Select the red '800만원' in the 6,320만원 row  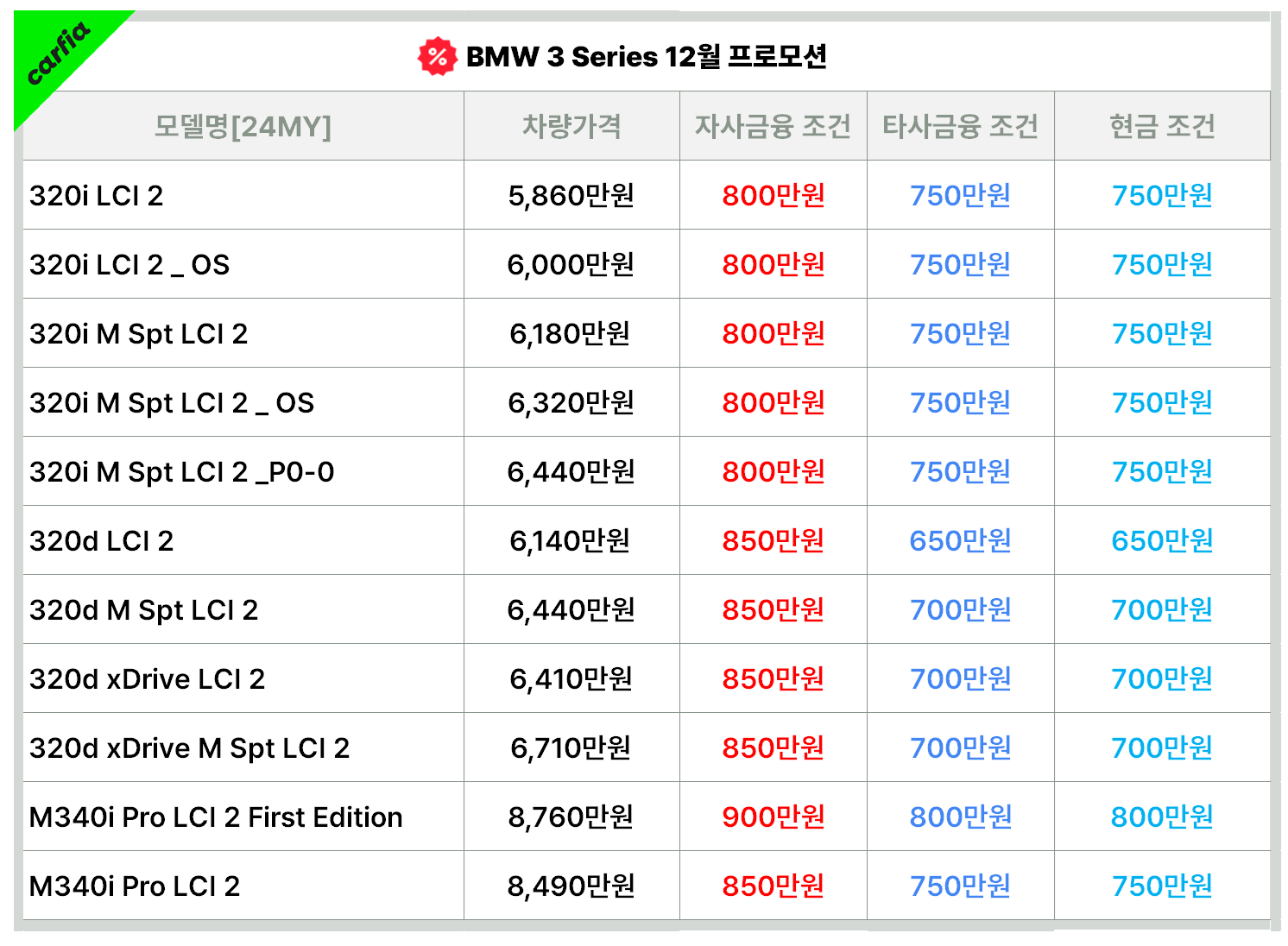(773, 403)
